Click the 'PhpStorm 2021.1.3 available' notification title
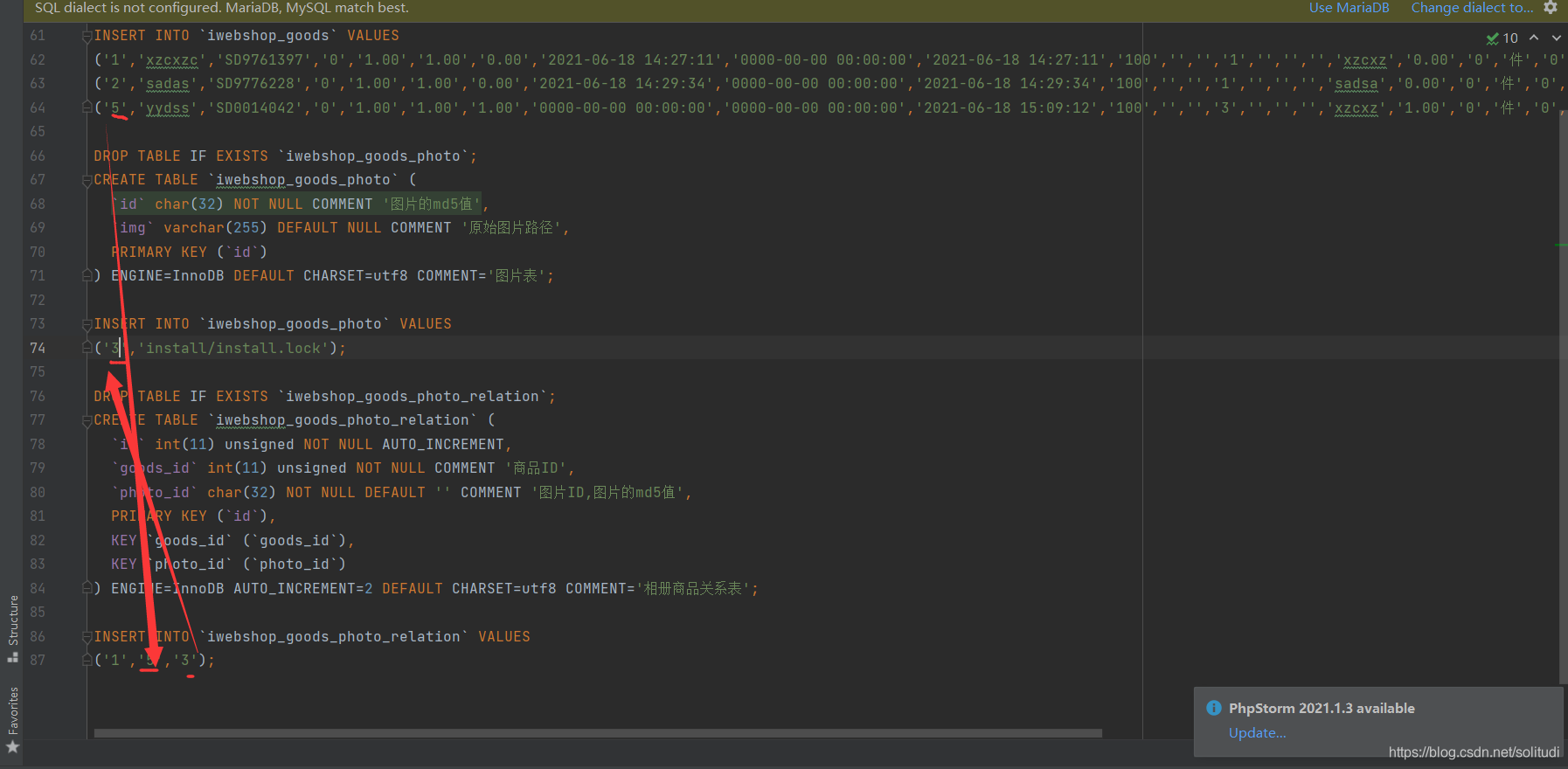The width and height of the screenshot is (1568, 769). tap(1322, 708)
